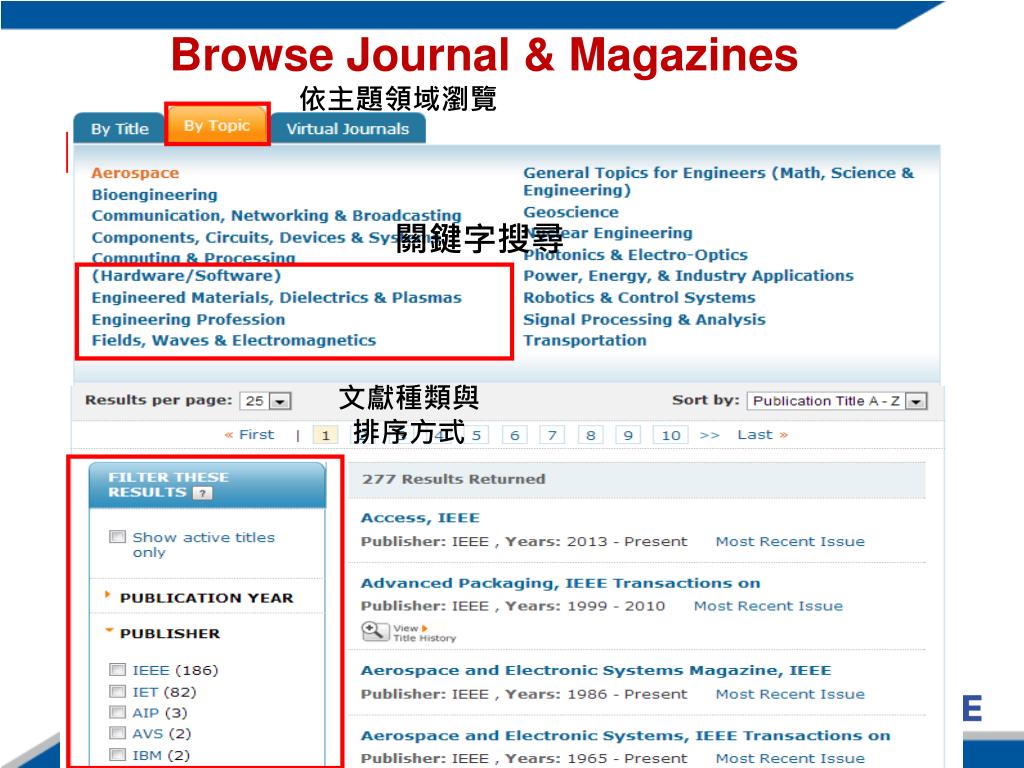
Task: Open Advanced Packaging, IEEE Transactions on
Action: (560, 583)
